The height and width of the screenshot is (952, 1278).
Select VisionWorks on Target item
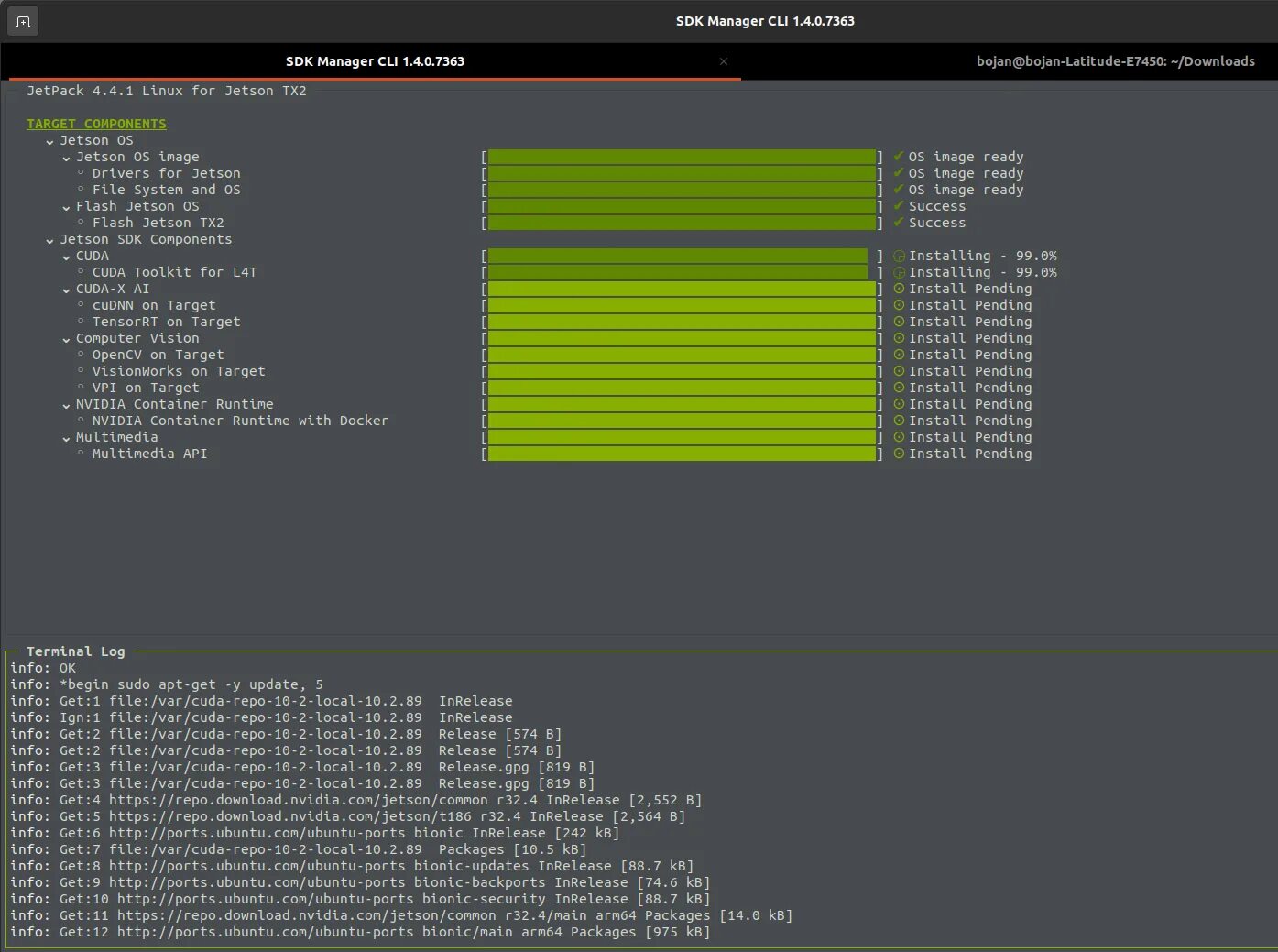pyautogui.click(x=179, y=371)
